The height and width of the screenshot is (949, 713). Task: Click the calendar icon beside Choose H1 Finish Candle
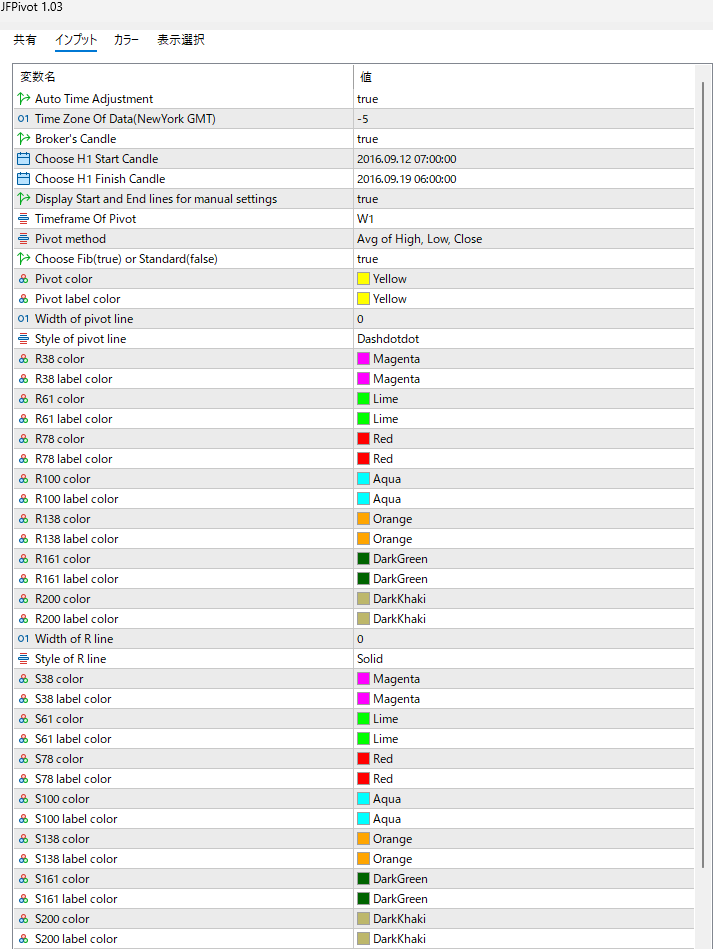[x=24, y=179]
